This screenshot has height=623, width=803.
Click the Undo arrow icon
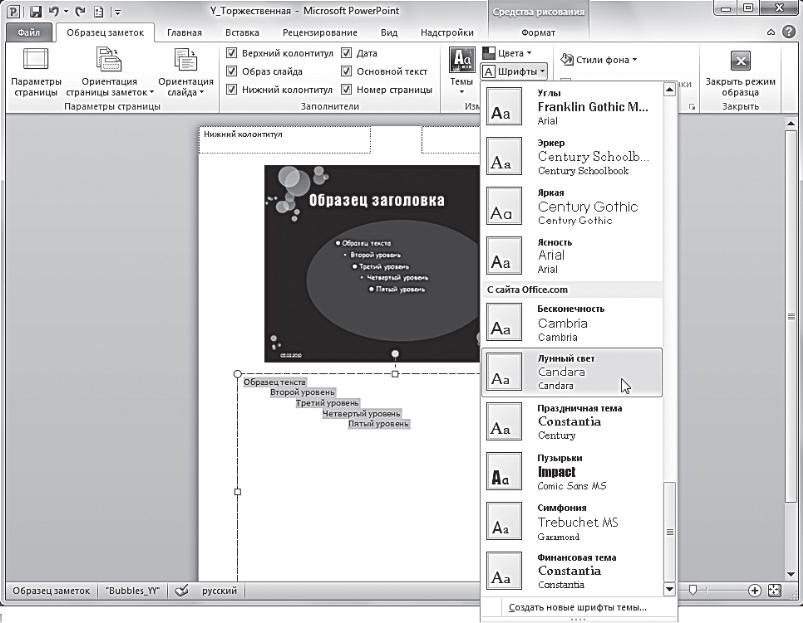pyautogui.click(x=54, y=11)
